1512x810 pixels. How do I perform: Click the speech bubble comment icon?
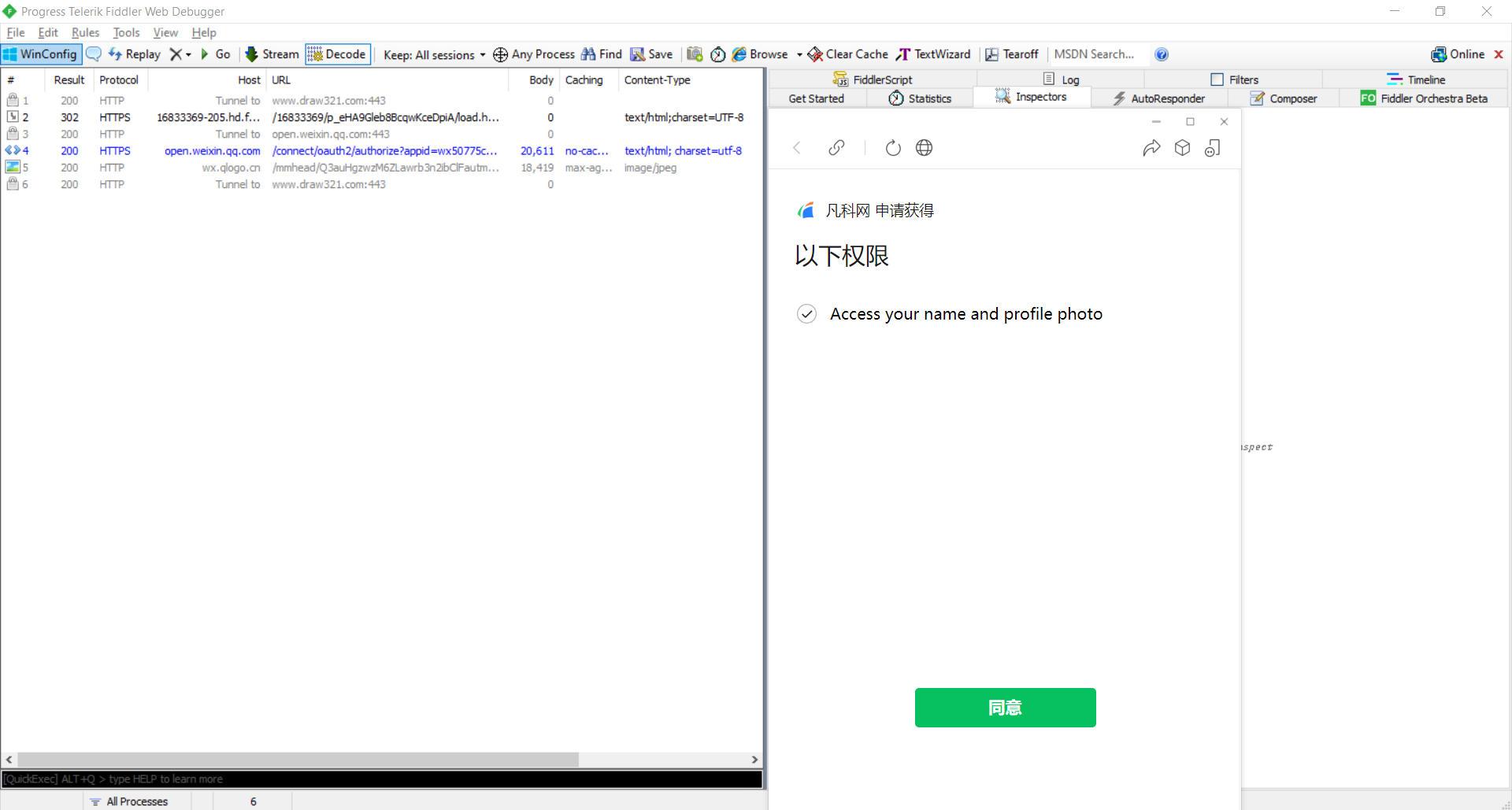(94, 54)
